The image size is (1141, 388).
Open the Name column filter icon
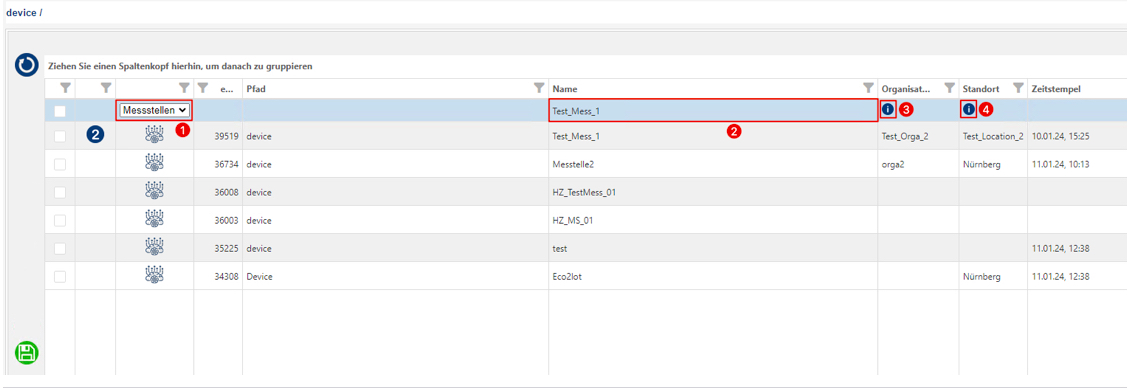coord(868,88)
